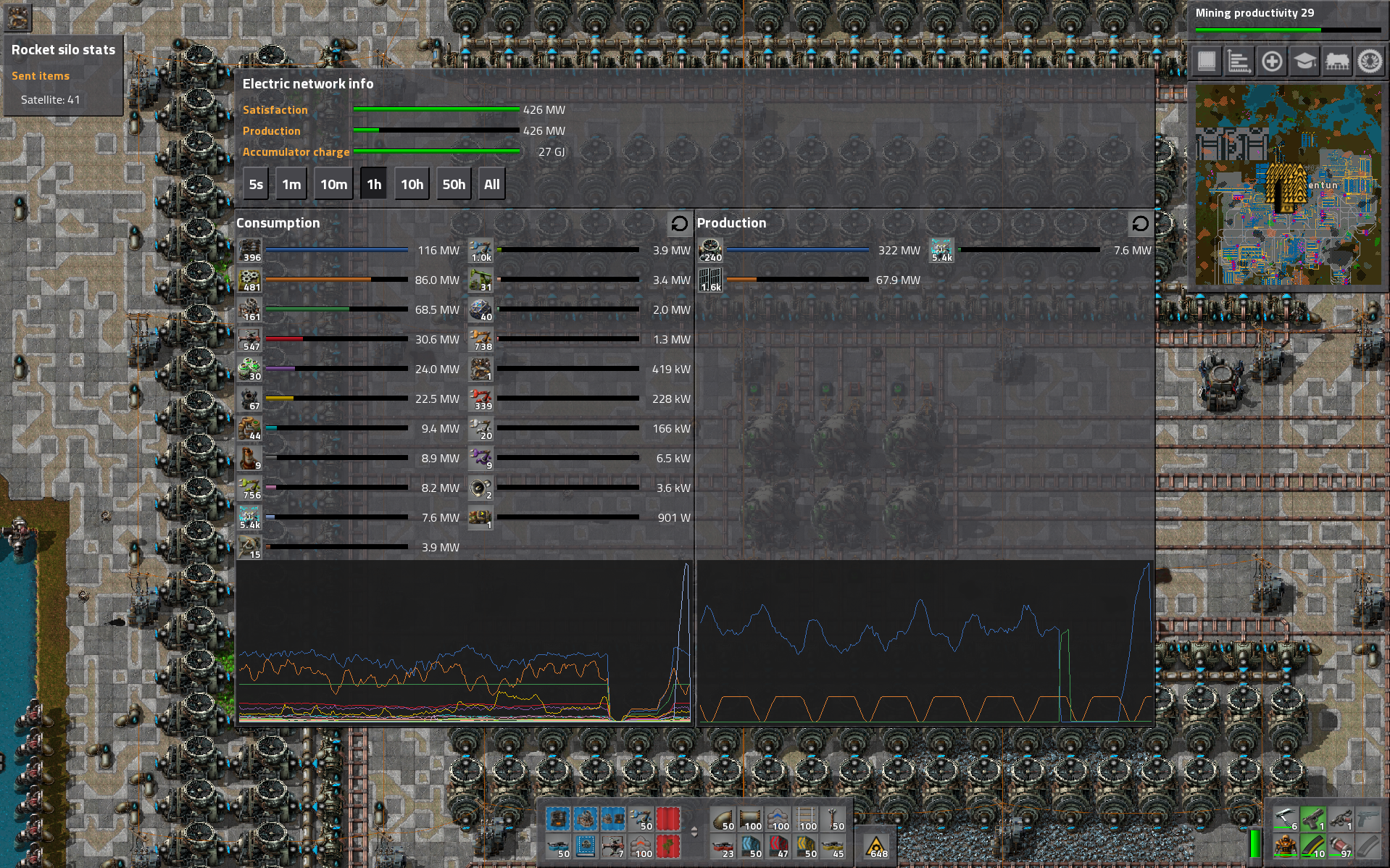Screen dimensions: 1390x868
Task: Click the flamethrower ammo slot with 97
Action: [x=1341, y=847]
